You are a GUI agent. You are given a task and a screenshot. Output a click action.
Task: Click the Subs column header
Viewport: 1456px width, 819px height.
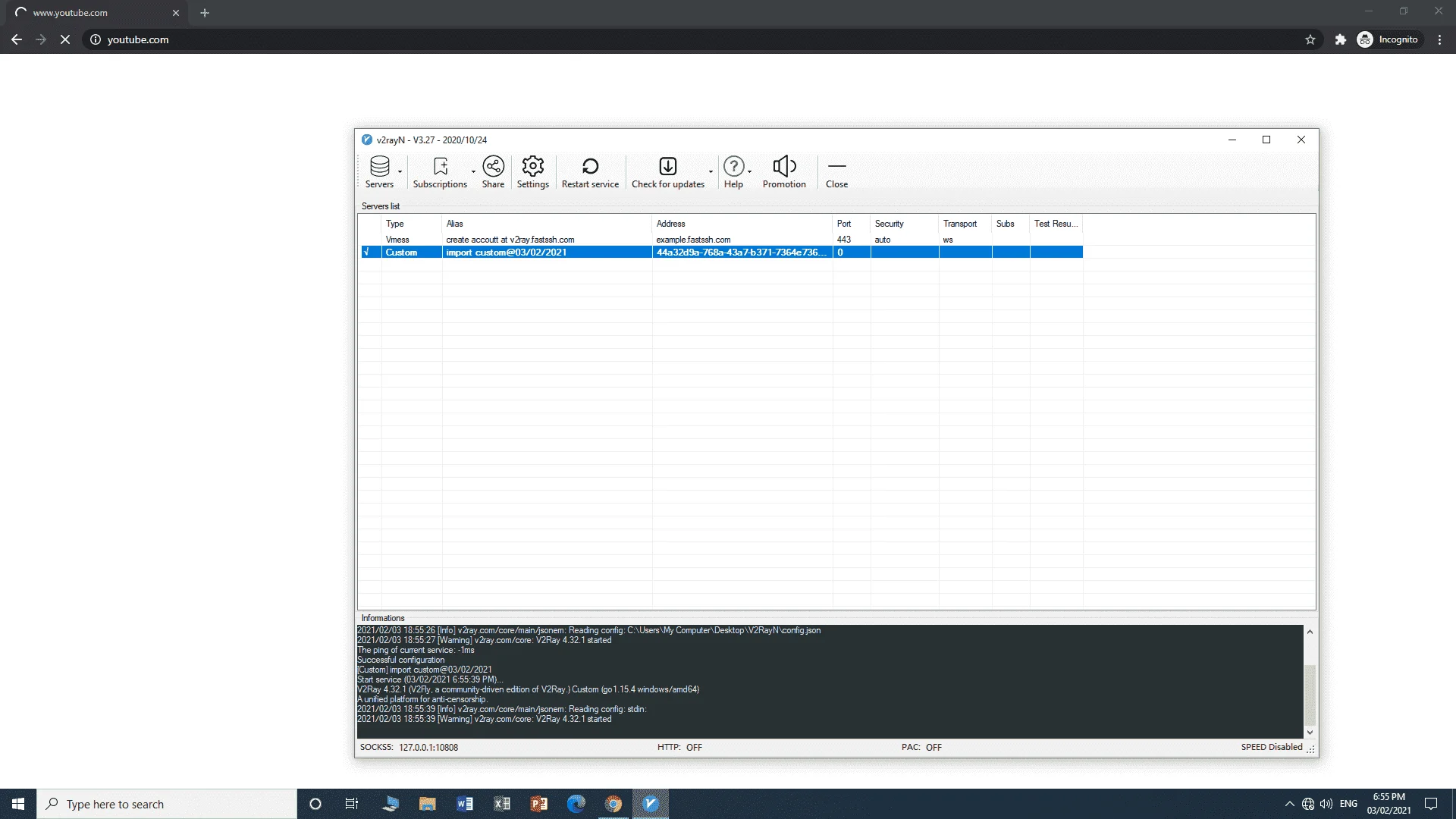click(x=1011, y=224)
